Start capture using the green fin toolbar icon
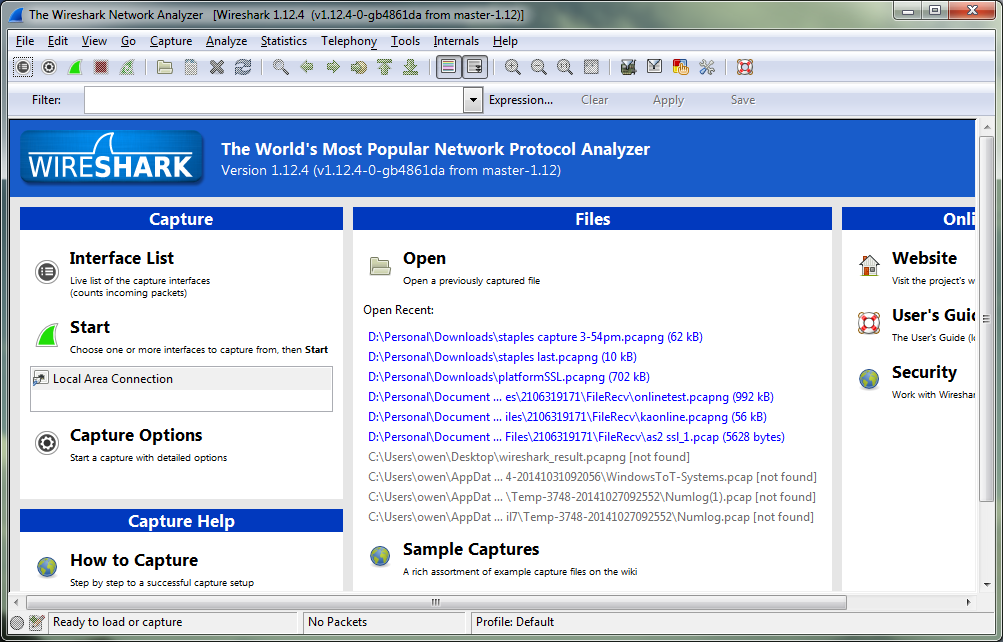1003x642 pixels. click(75, 67)
